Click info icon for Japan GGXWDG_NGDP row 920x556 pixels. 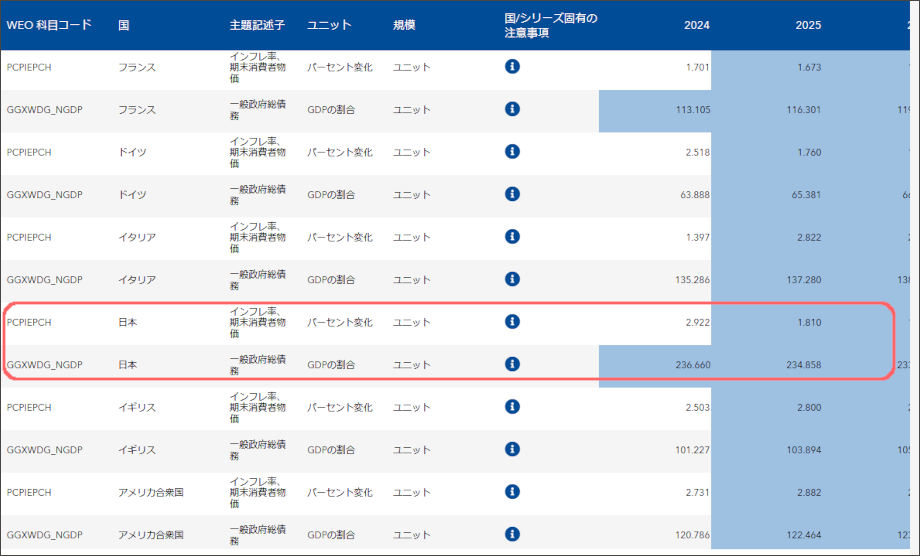[x=512, y=364]
